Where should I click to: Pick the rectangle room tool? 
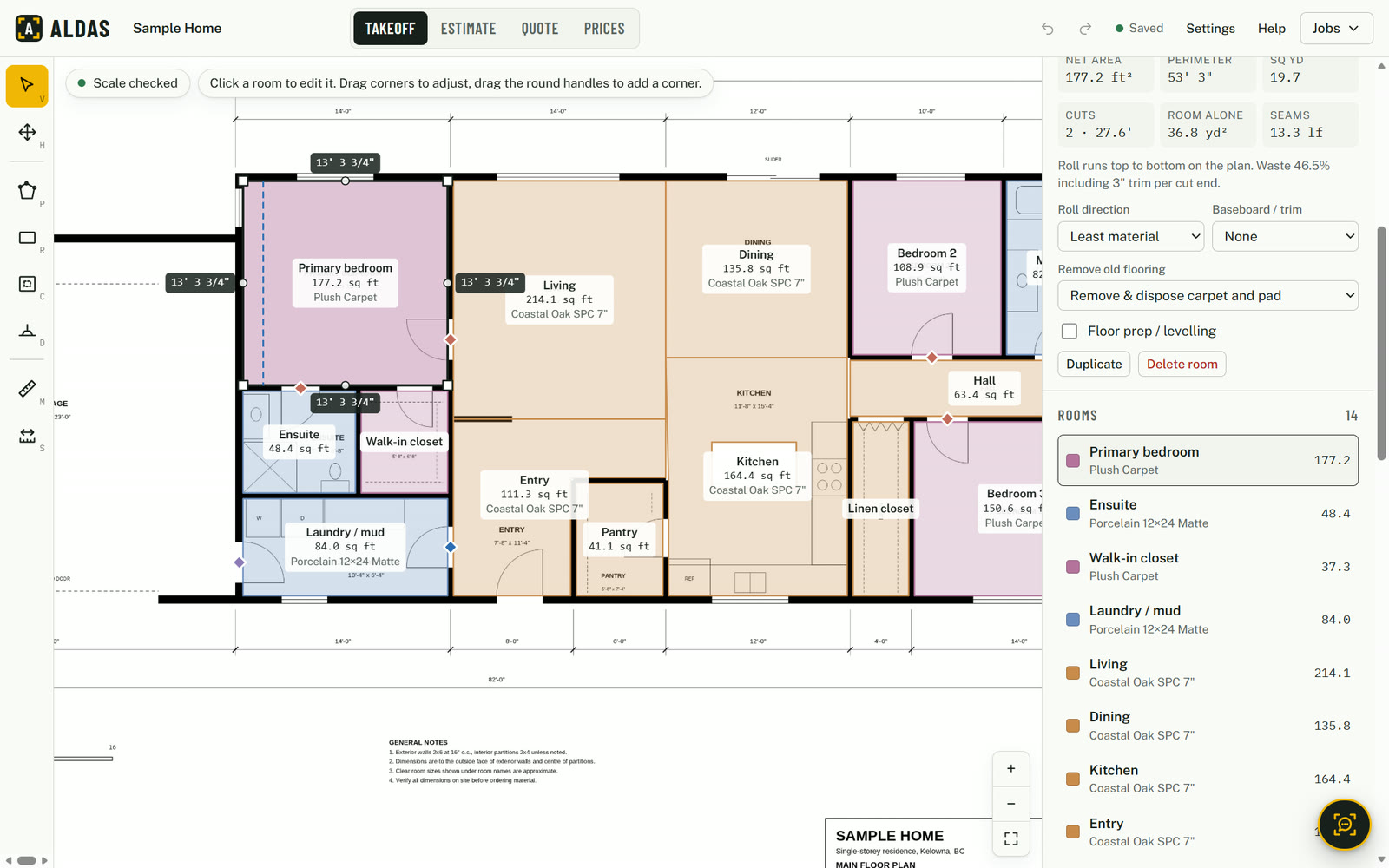click(x=27, y=238)
